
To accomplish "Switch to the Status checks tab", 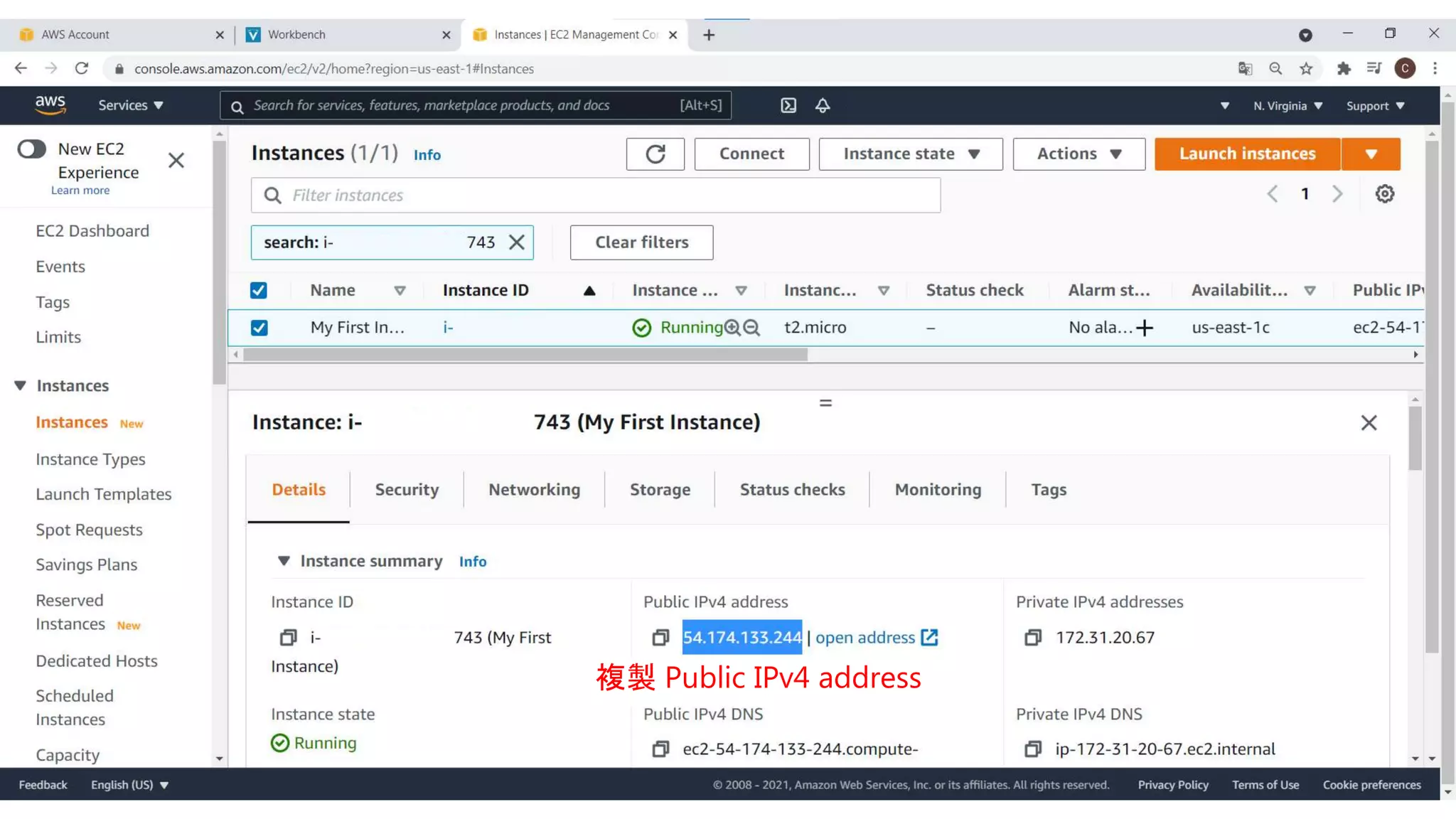I will 792,490.
